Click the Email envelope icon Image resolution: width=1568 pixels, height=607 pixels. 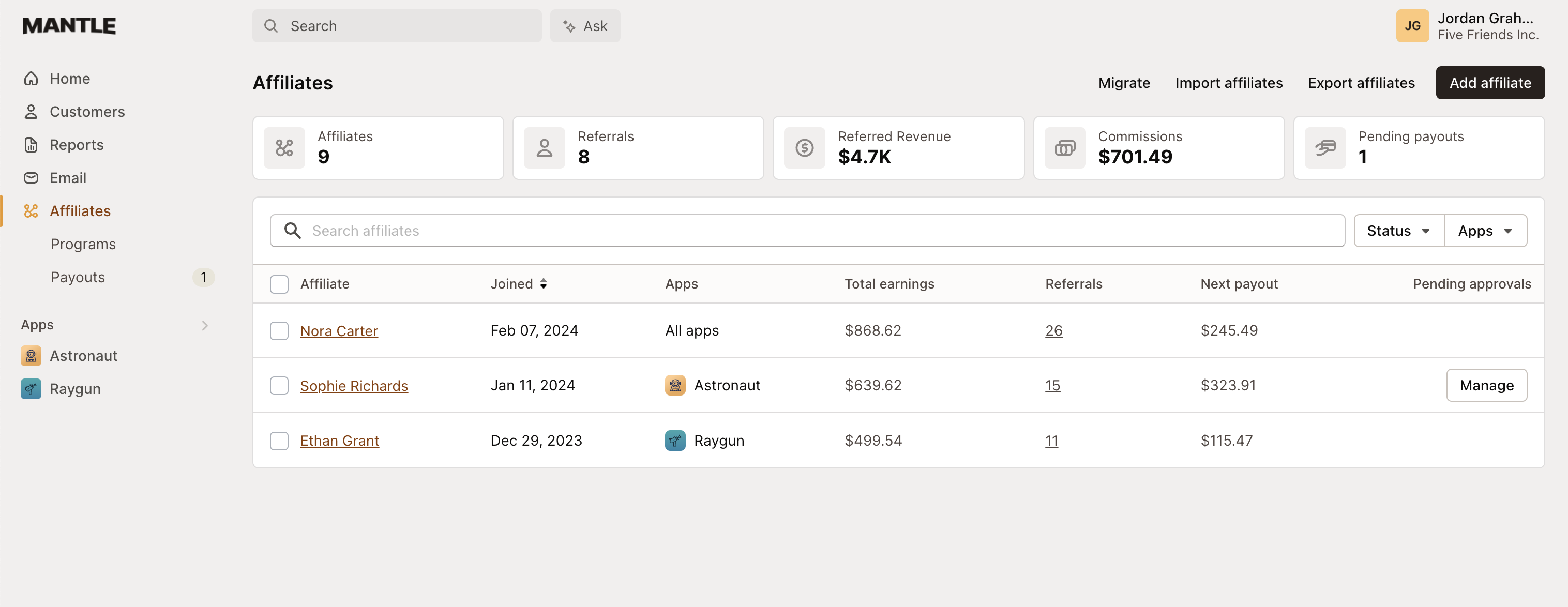tap(31, 178)
